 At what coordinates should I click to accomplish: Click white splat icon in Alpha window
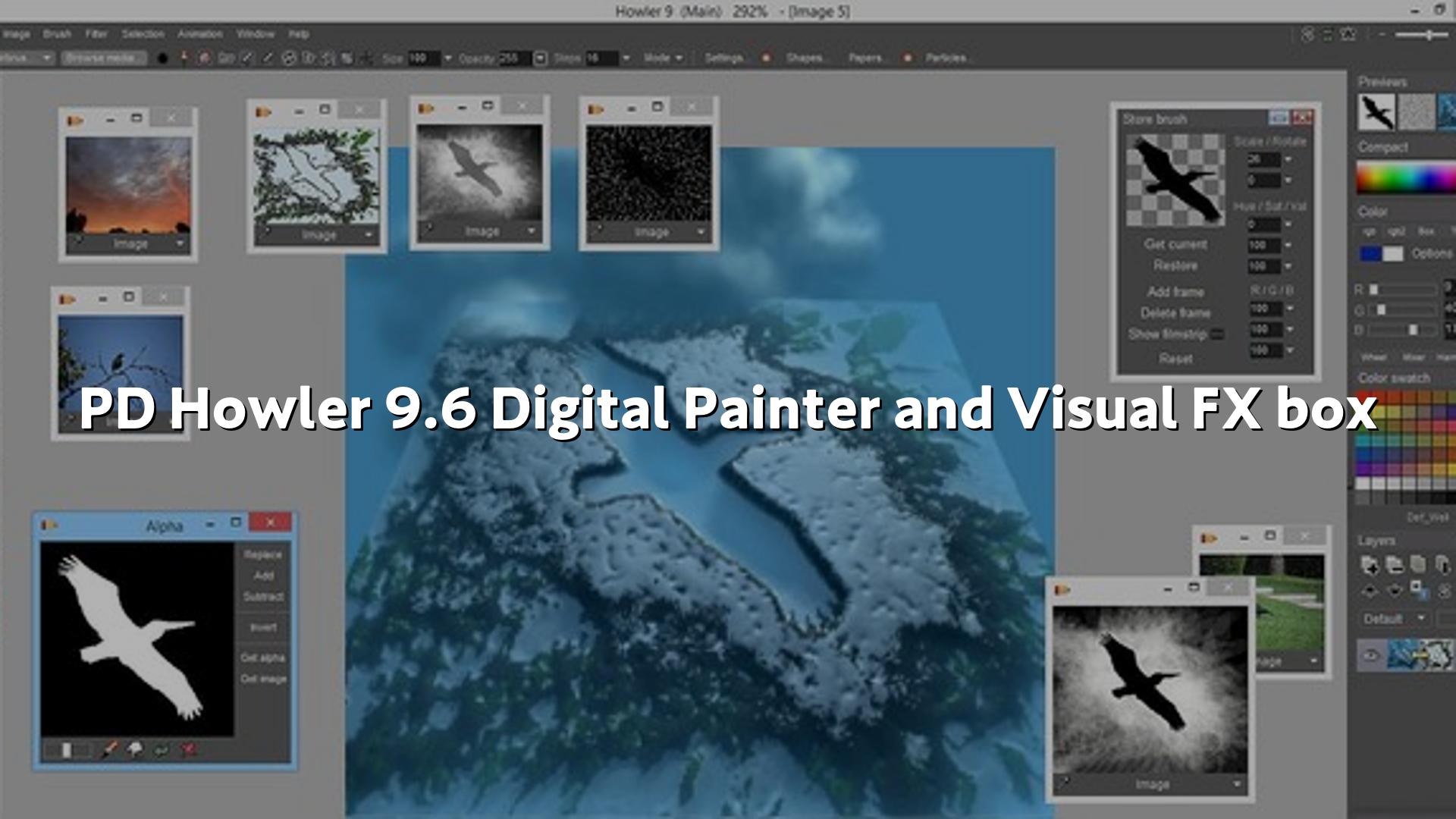click(136, 750)
